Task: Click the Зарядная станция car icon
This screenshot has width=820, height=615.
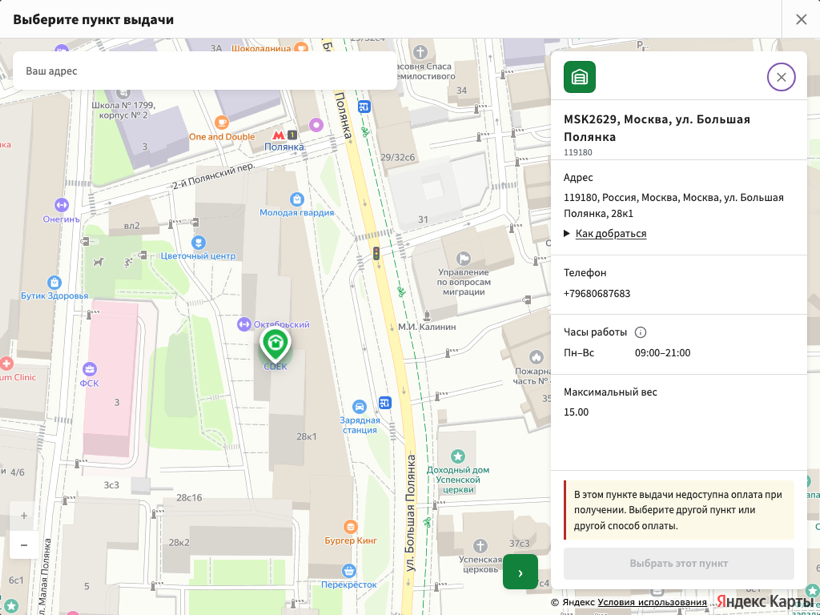Action: click(x=359, y=407)
